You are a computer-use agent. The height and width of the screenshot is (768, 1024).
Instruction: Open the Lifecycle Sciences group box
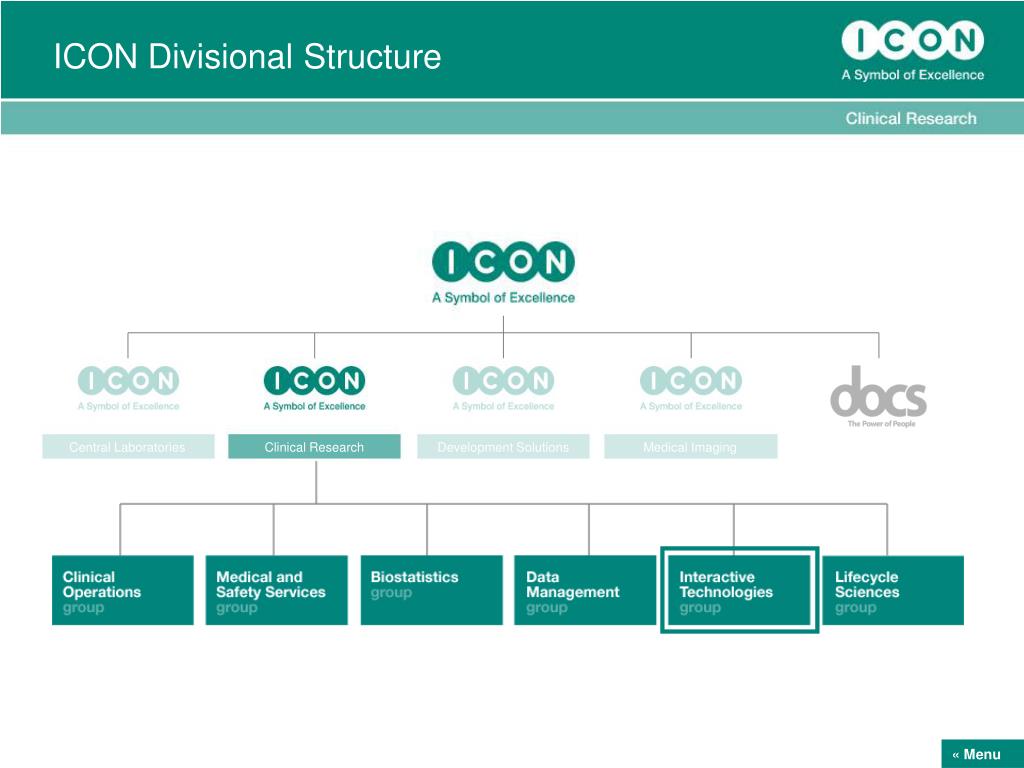pos(893,590)
